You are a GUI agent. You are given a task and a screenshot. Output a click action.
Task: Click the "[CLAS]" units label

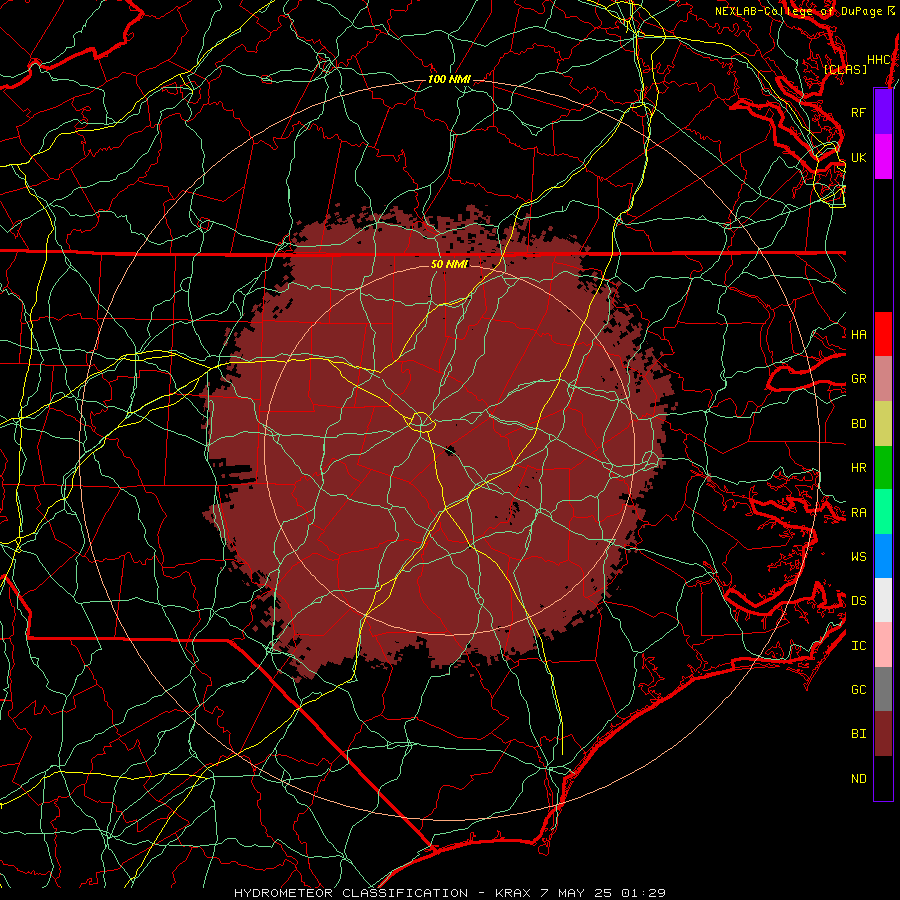tap(845, 69)
